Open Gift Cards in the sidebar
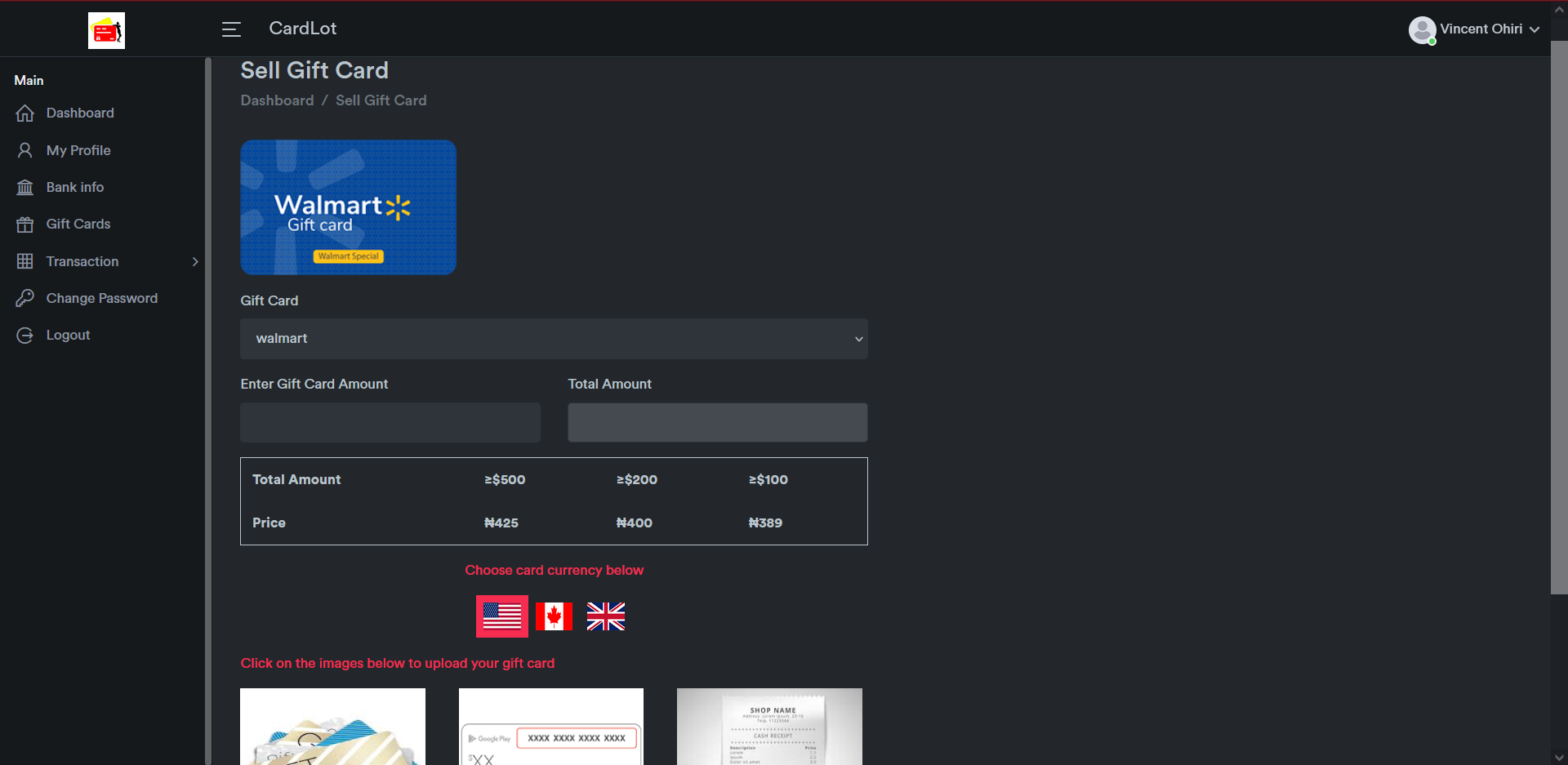 (78, 224)
